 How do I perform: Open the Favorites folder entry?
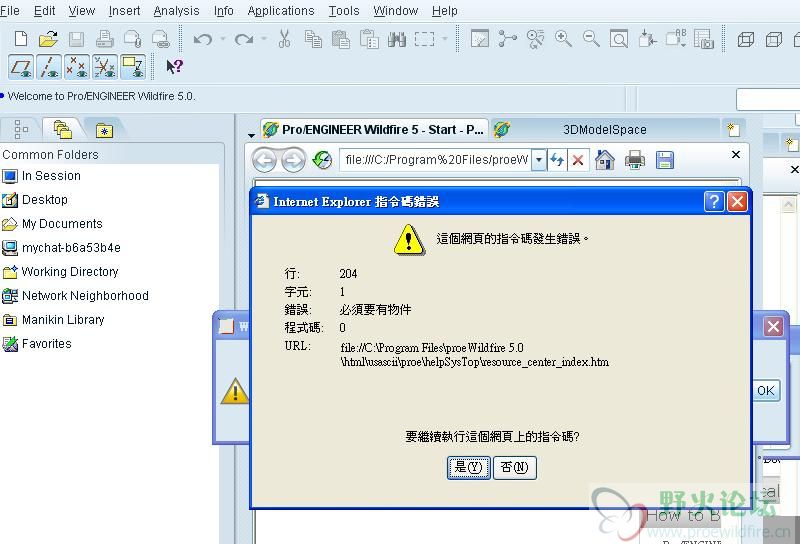[37, 344]
